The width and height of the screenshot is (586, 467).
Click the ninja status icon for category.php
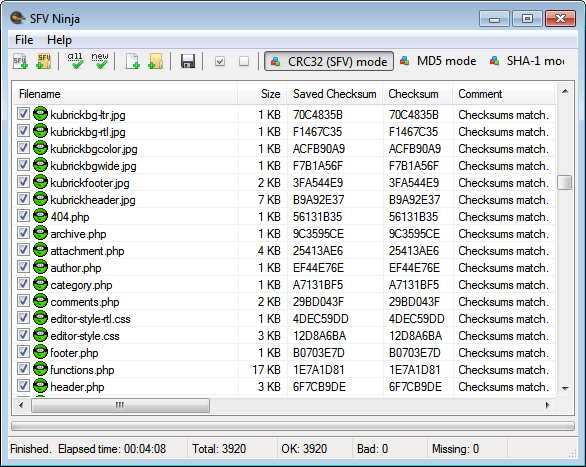point(40,284)
